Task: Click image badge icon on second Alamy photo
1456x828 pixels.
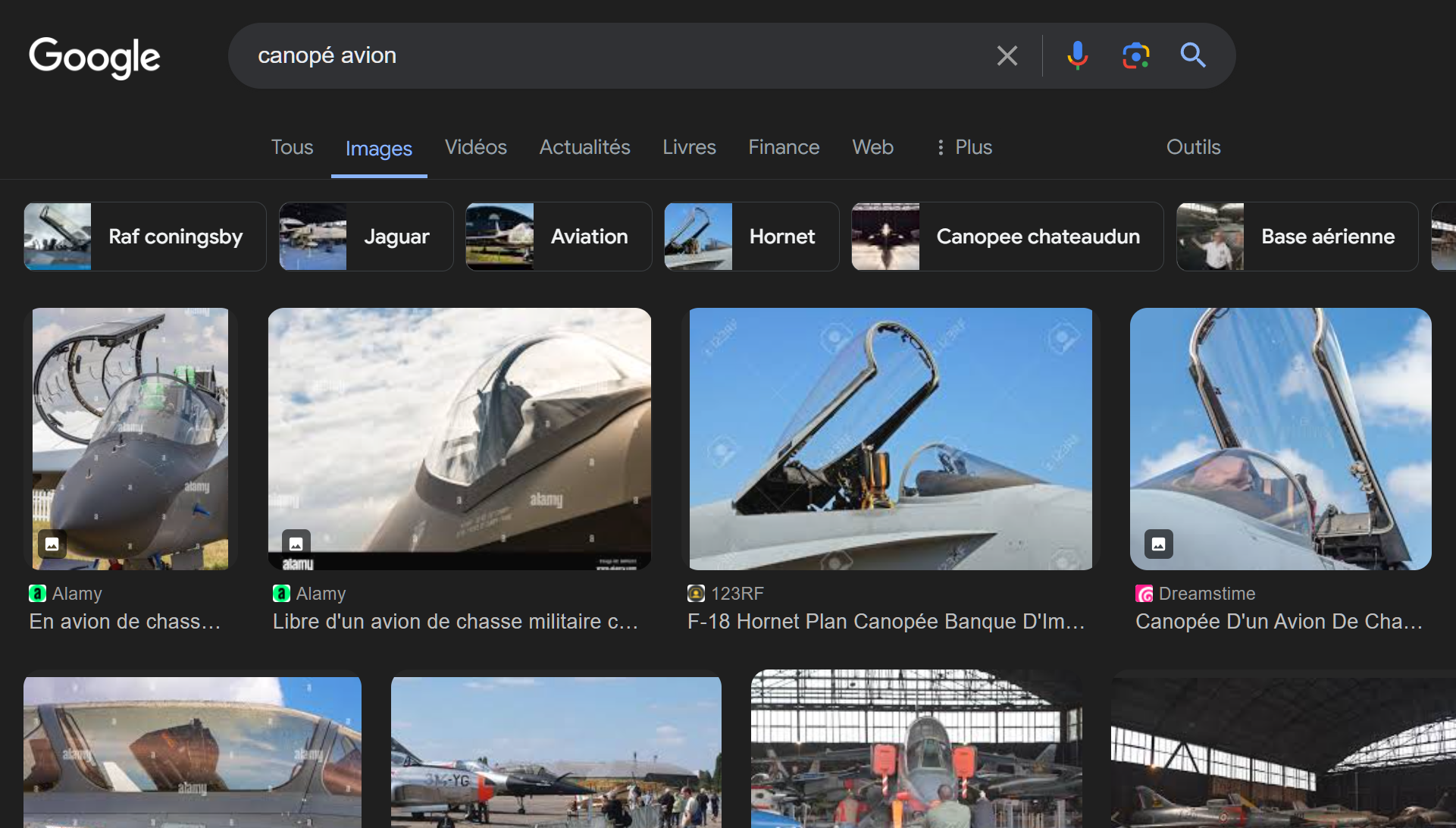Action: coord(296,544)
